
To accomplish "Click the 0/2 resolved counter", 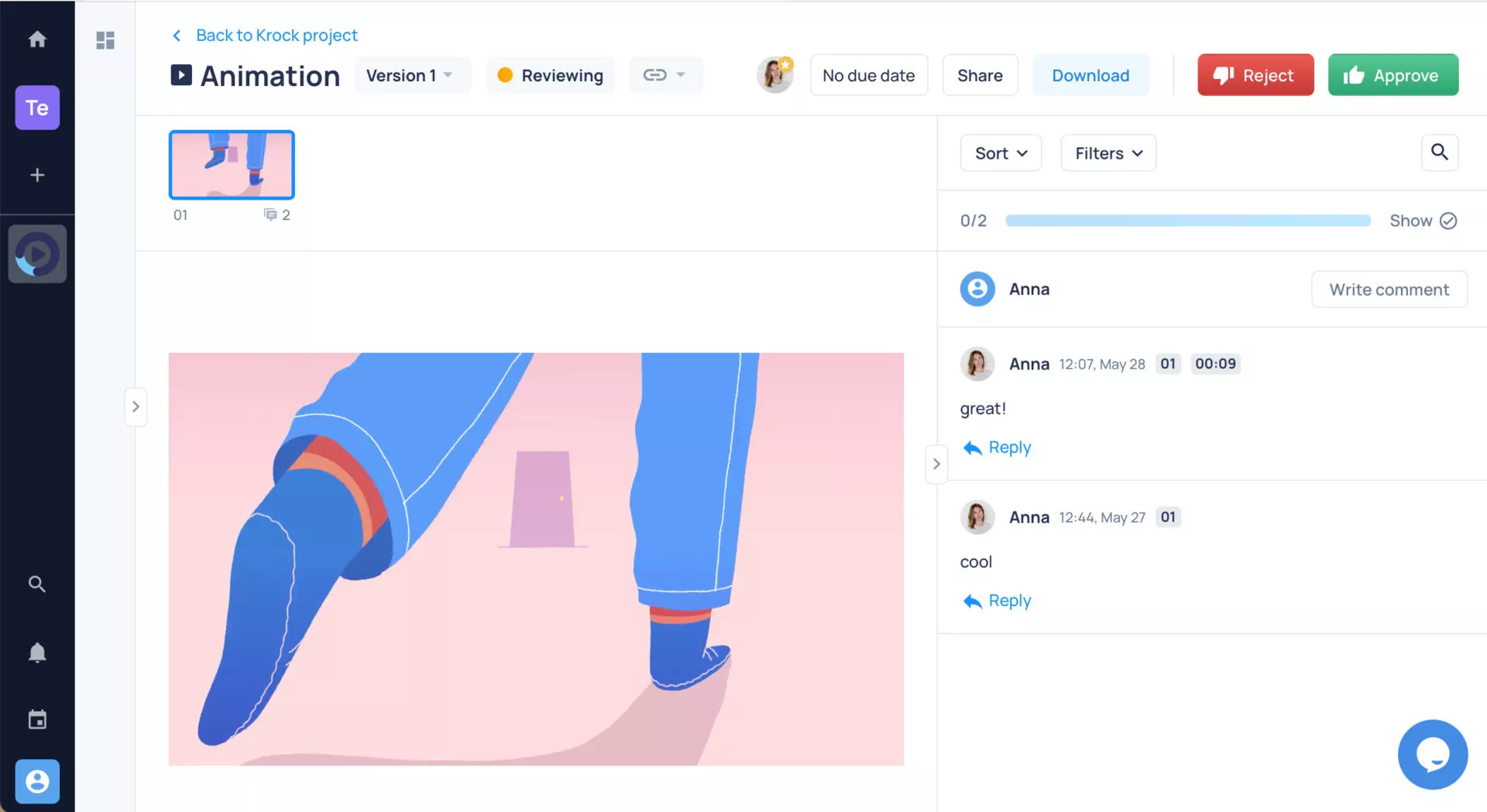I will (x=974, y=221).
